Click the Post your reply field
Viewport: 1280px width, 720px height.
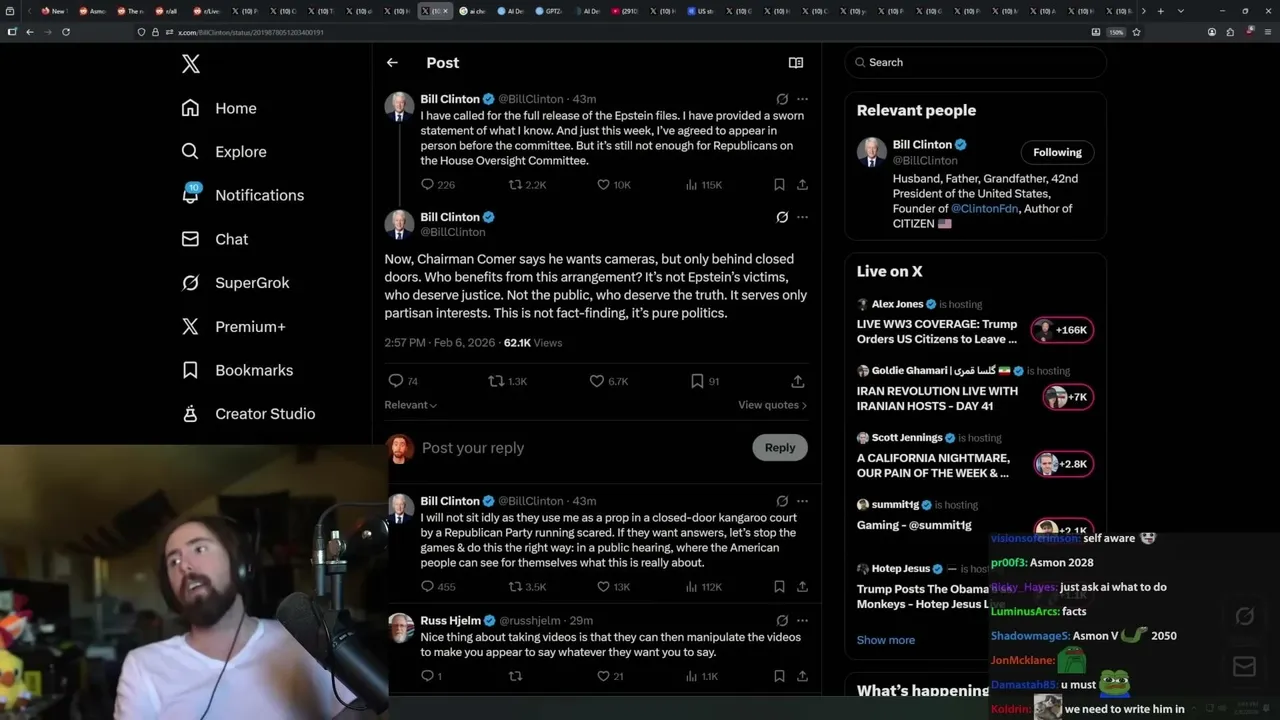pos(581,448)
